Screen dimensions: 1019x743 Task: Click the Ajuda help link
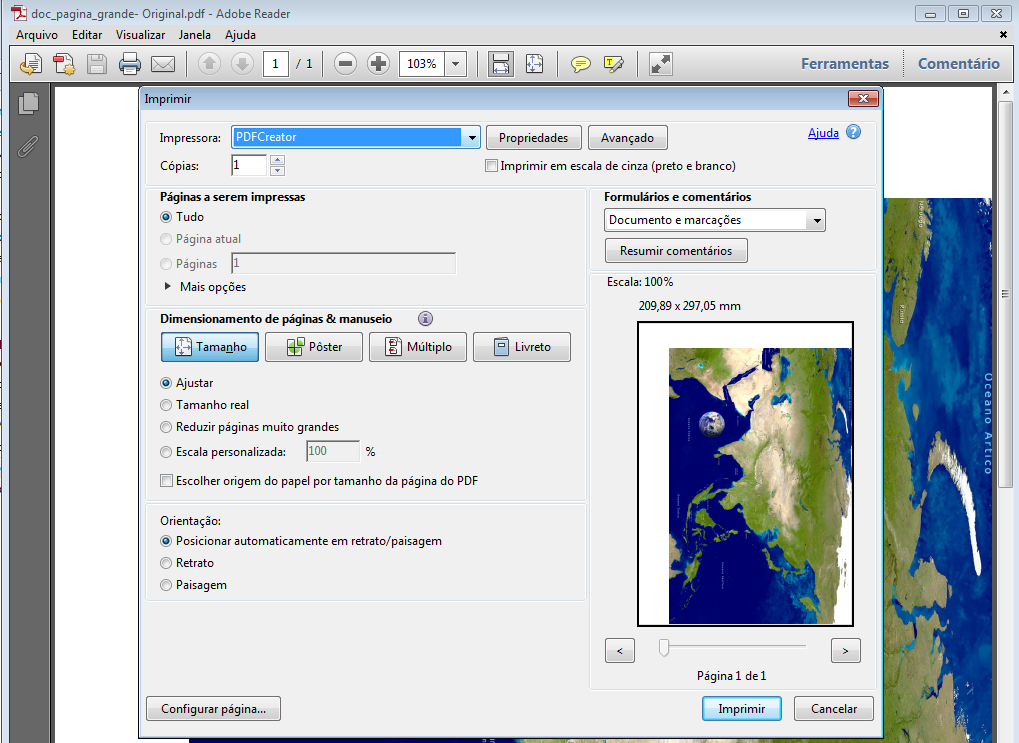[x=823, y=133]
